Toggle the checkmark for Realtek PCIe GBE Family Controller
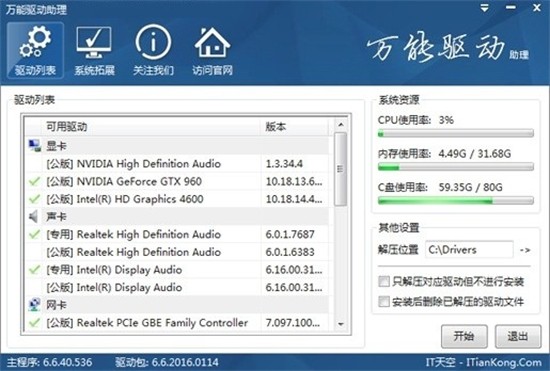Image resolution: width=550 pixels, height=371 pixels. point(34,323)
